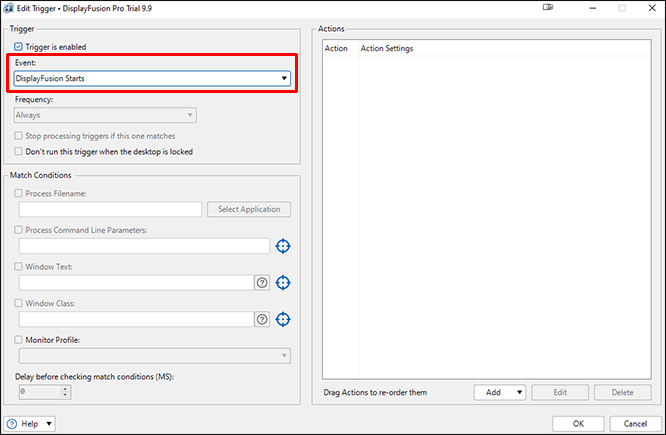Click the Select Application button
Viewport: 666px width, 435px height.
(x=249, y=209)
